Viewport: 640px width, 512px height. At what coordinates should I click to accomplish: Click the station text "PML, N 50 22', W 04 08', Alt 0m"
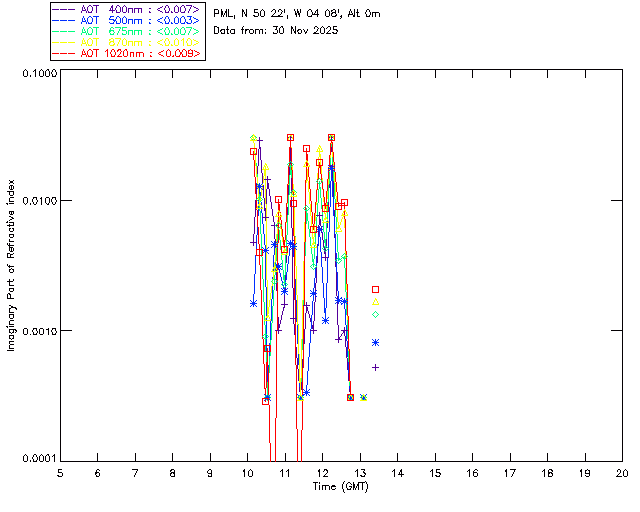pyautogui.click(x=297, y=14)
